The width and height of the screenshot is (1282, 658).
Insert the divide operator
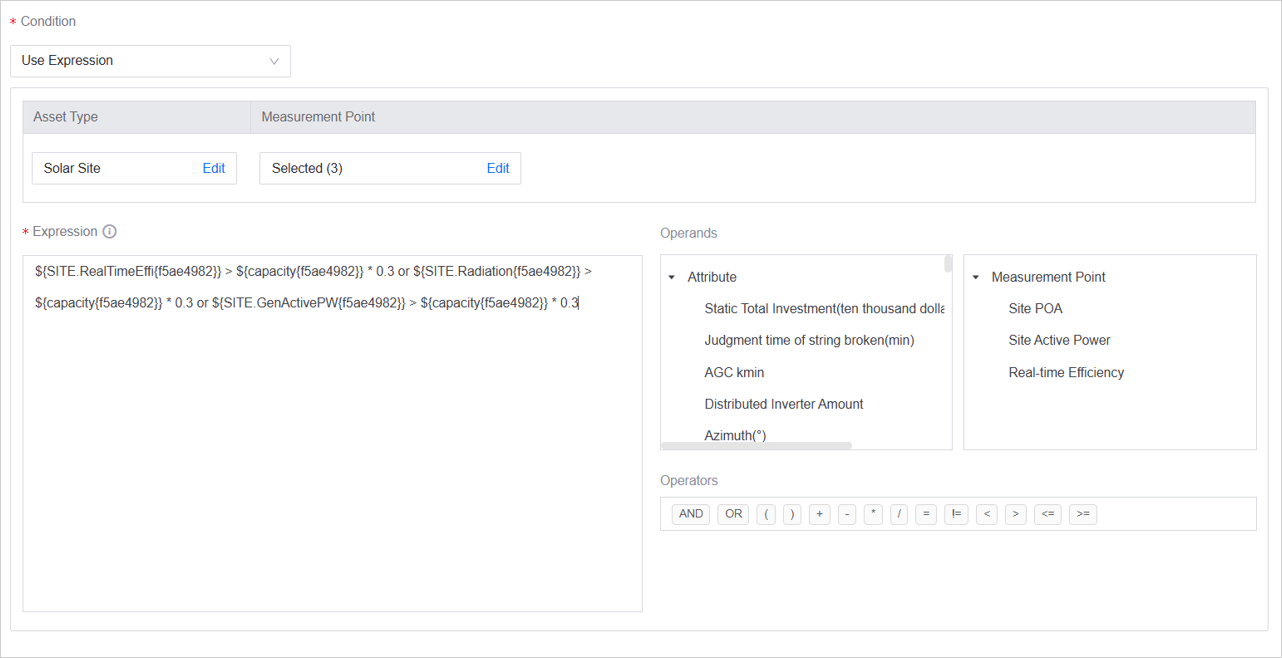pyautogui.click(x=899, y=514)
